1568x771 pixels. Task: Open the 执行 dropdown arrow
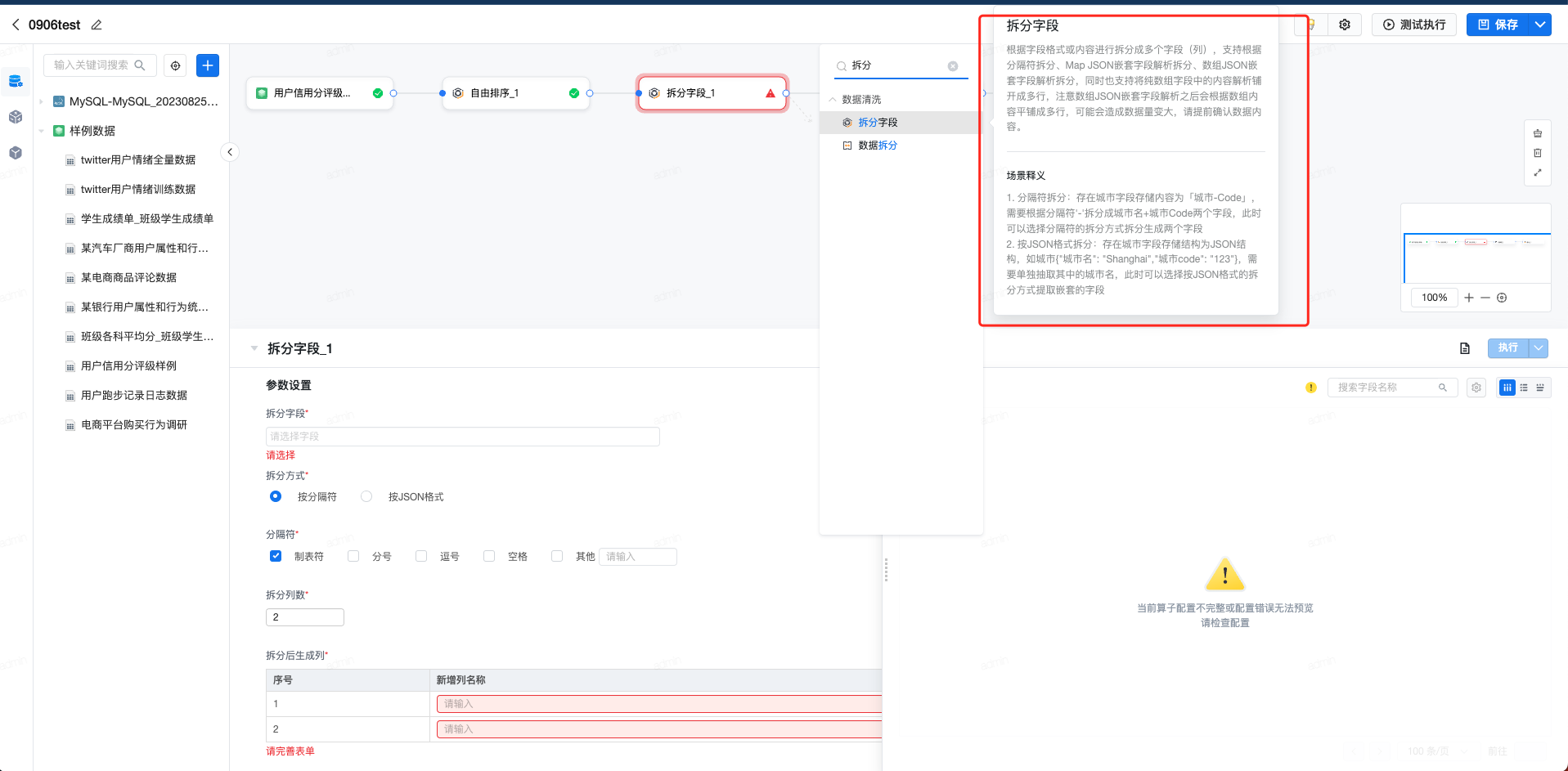click(x=1539, y=348)
